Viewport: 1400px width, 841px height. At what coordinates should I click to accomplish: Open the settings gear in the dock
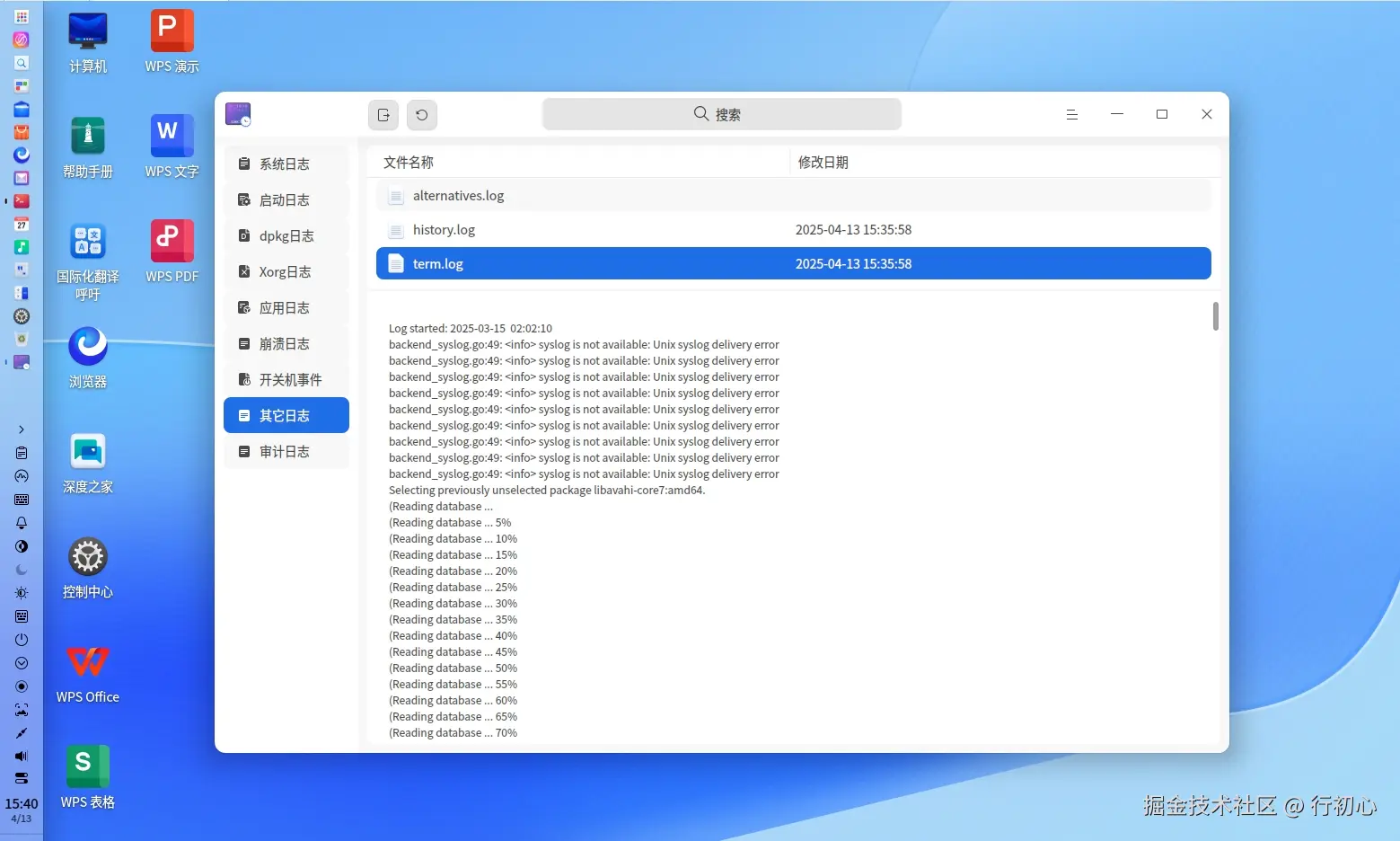pyautogui.click(x=22, y=316)
